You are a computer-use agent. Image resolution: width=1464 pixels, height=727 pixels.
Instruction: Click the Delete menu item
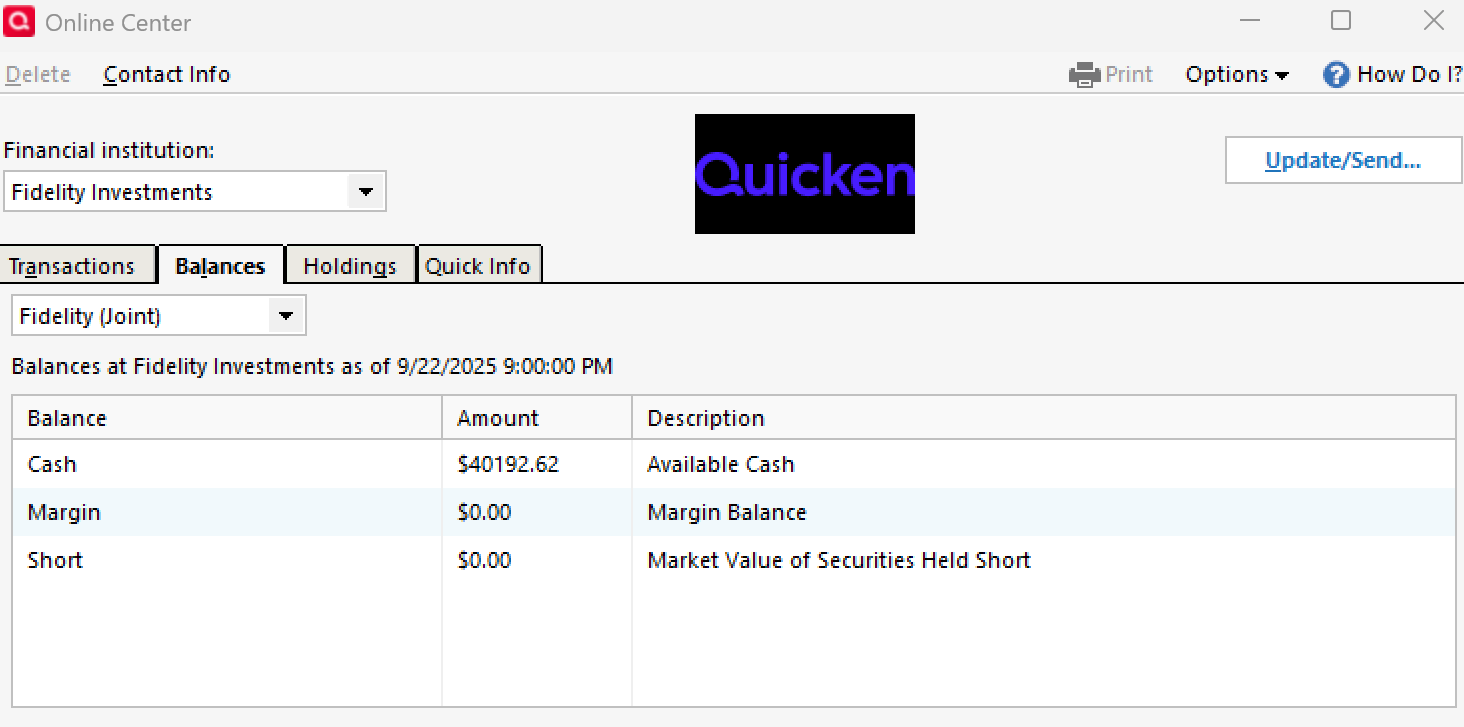pyautogui.click(x=38, y=75)
